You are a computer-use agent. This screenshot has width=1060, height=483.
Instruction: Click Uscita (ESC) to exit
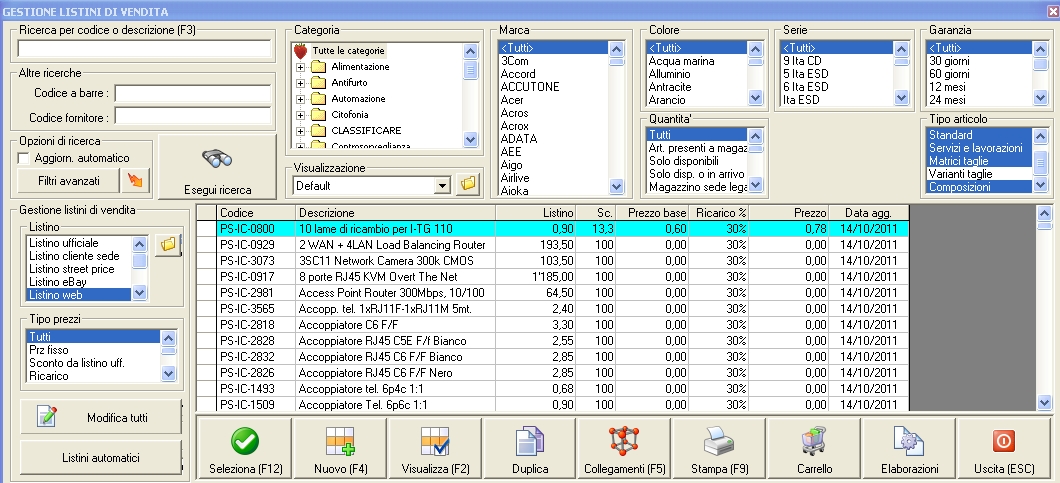pyautogui.click(x=1004, y=449)
